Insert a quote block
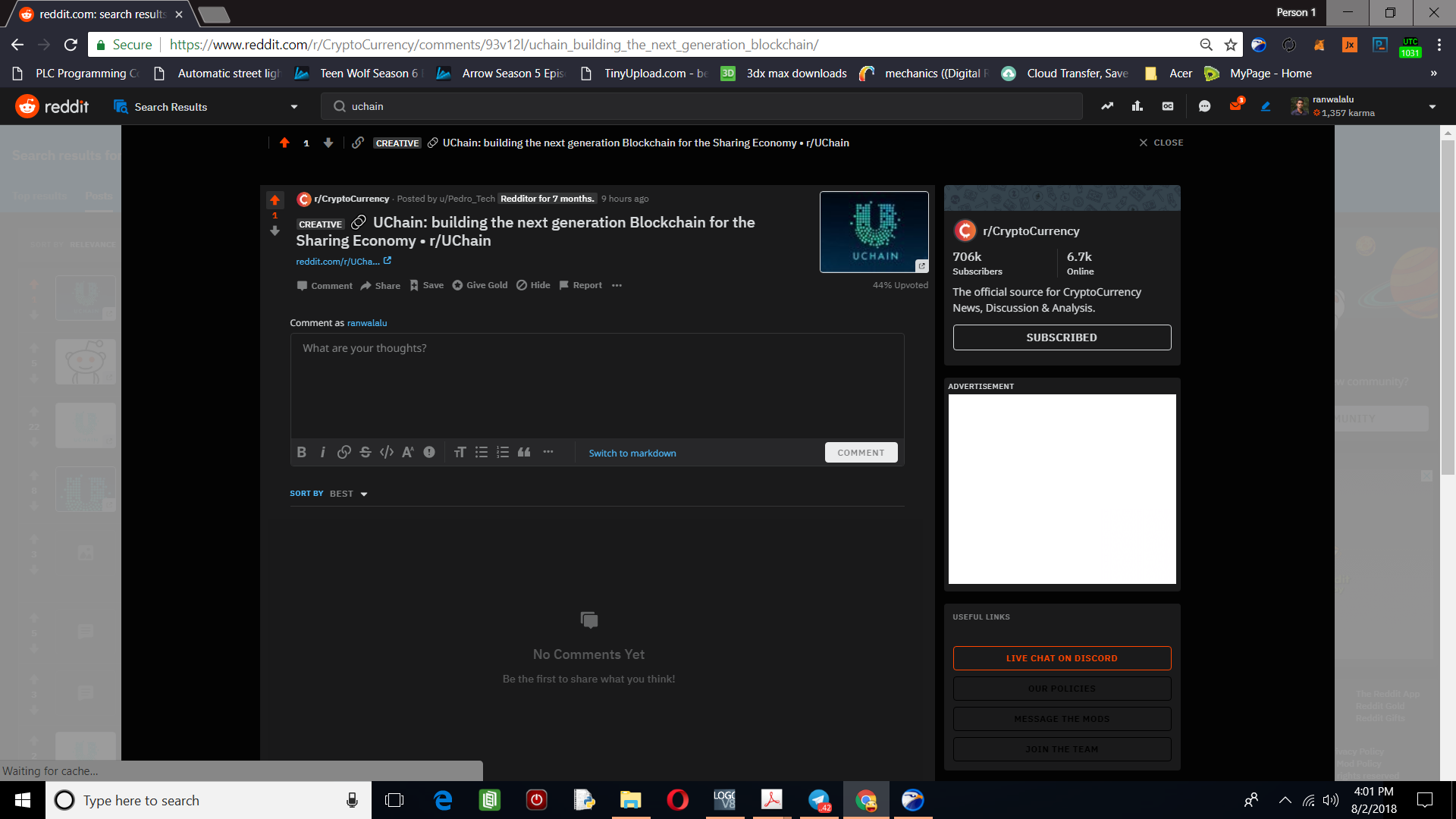 pyautogui.click(x=524, y=453)
